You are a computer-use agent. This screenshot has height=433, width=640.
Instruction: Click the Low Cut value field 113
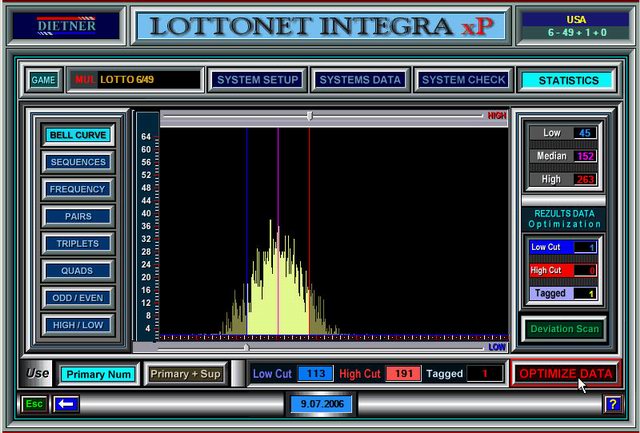click(x=315, y=374)
